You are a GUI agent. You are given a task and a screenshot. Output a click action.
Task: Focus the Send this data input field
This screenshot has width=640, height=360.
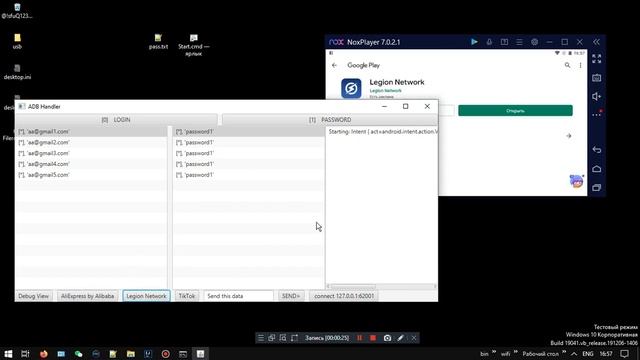coord(238,296)
